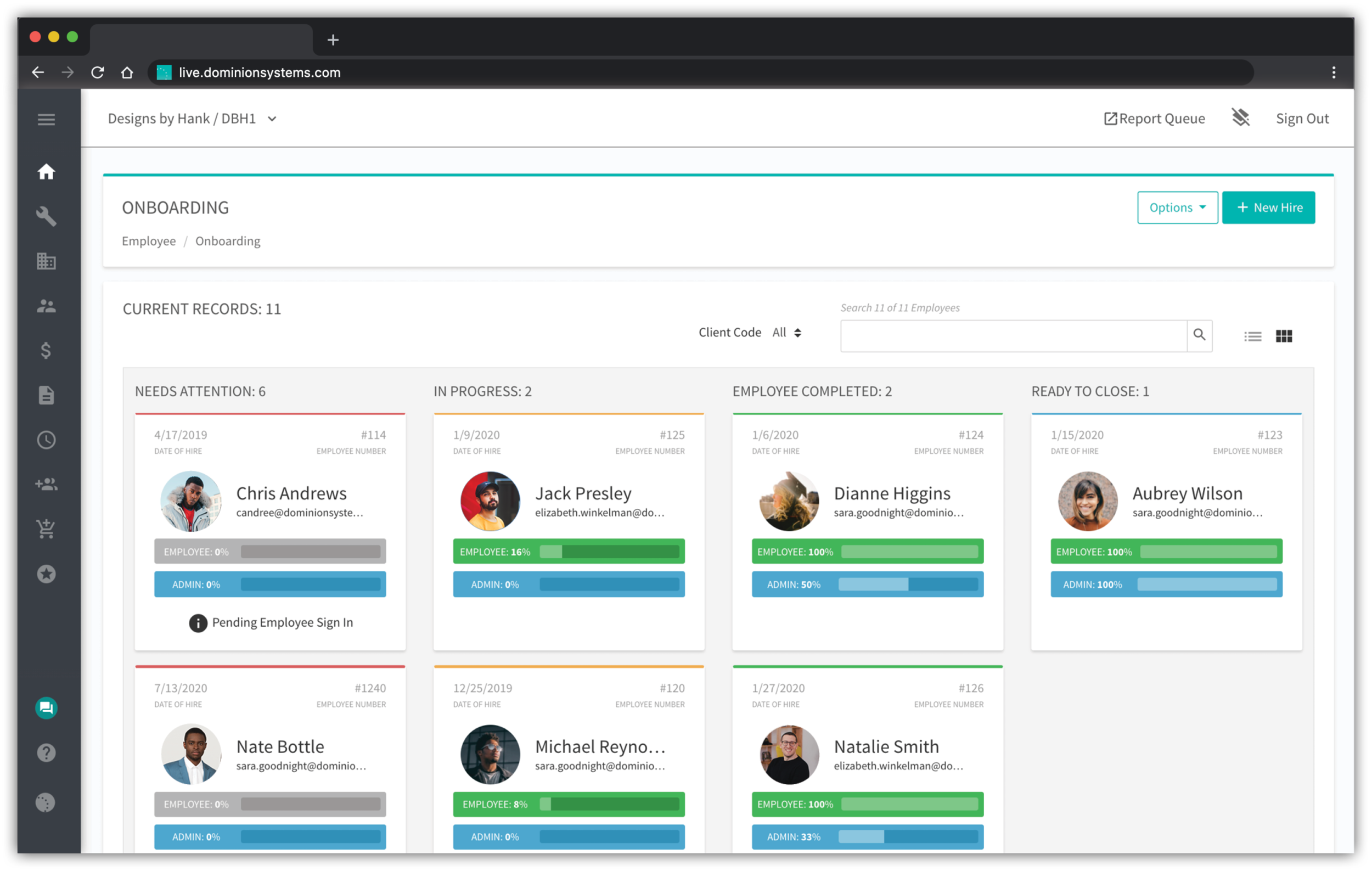
Task: Open the chat support icon in the sidebar
Action: [46, 707]
